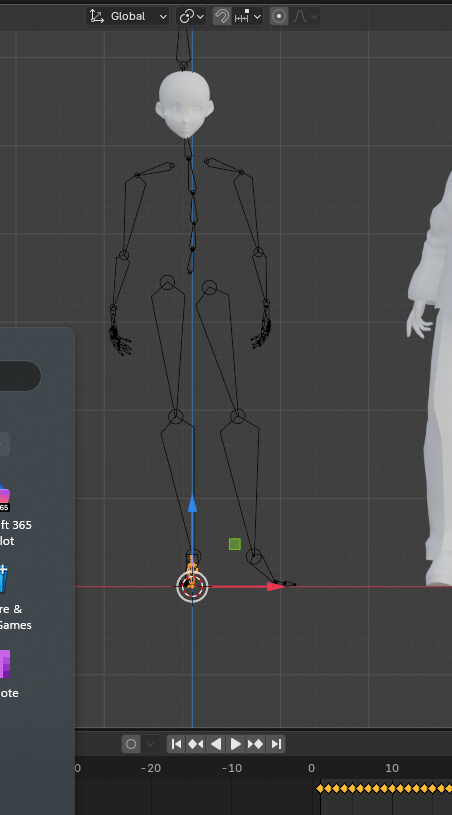Jump to the previous keyframe

196,744
